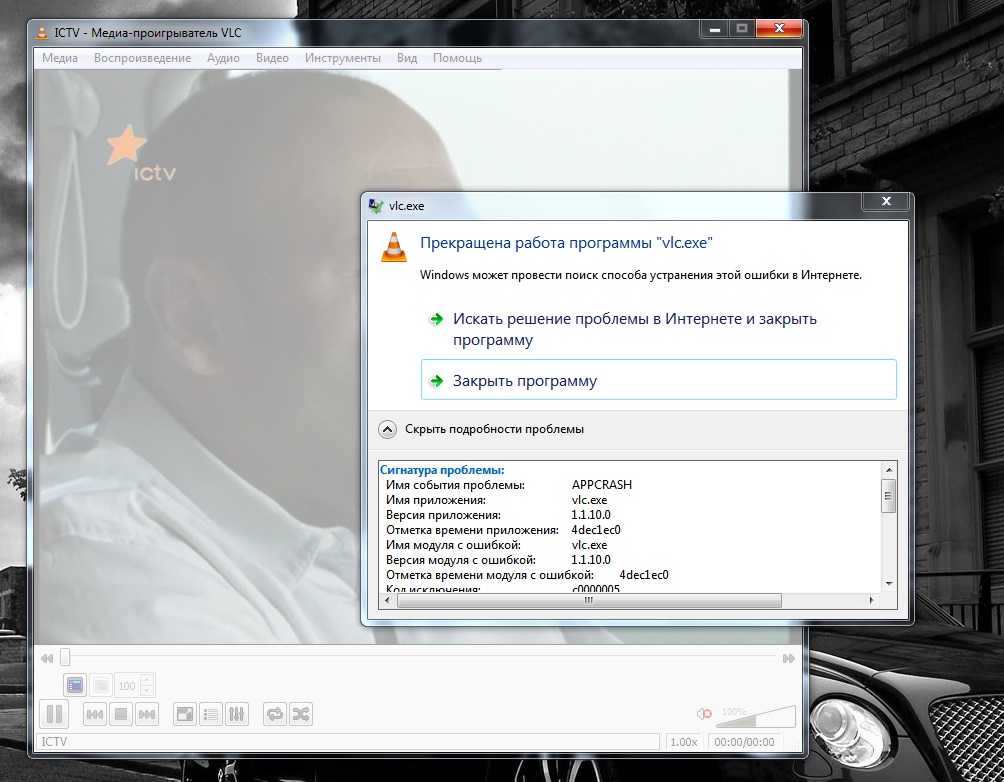
Task: Click the vertical scrollbar thumb in details
Action: click(888, 496)
